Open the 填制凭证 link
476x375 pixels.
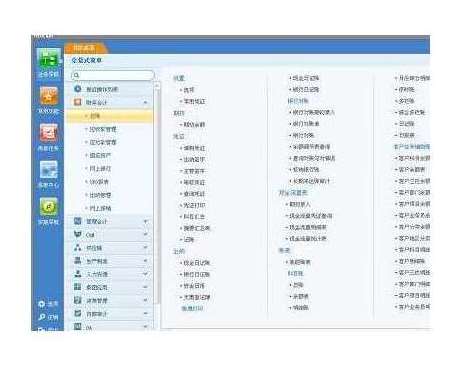pos(194,148)
